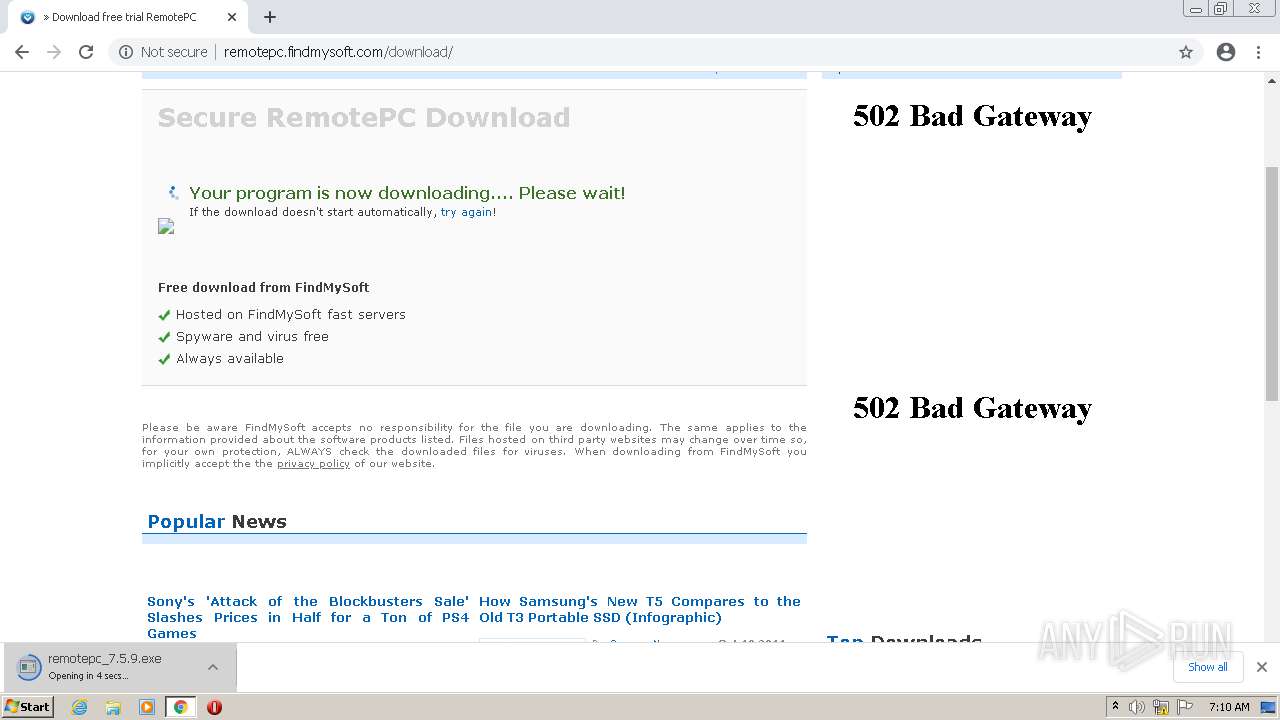1280x720 pixels.
Task: Click Hosted on FindMySoft fast servers text
Action: point(291,314)
